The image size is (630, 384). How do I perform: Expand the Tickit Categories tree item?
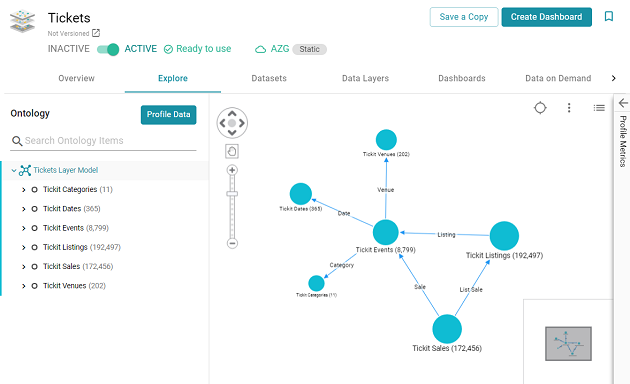23,190
